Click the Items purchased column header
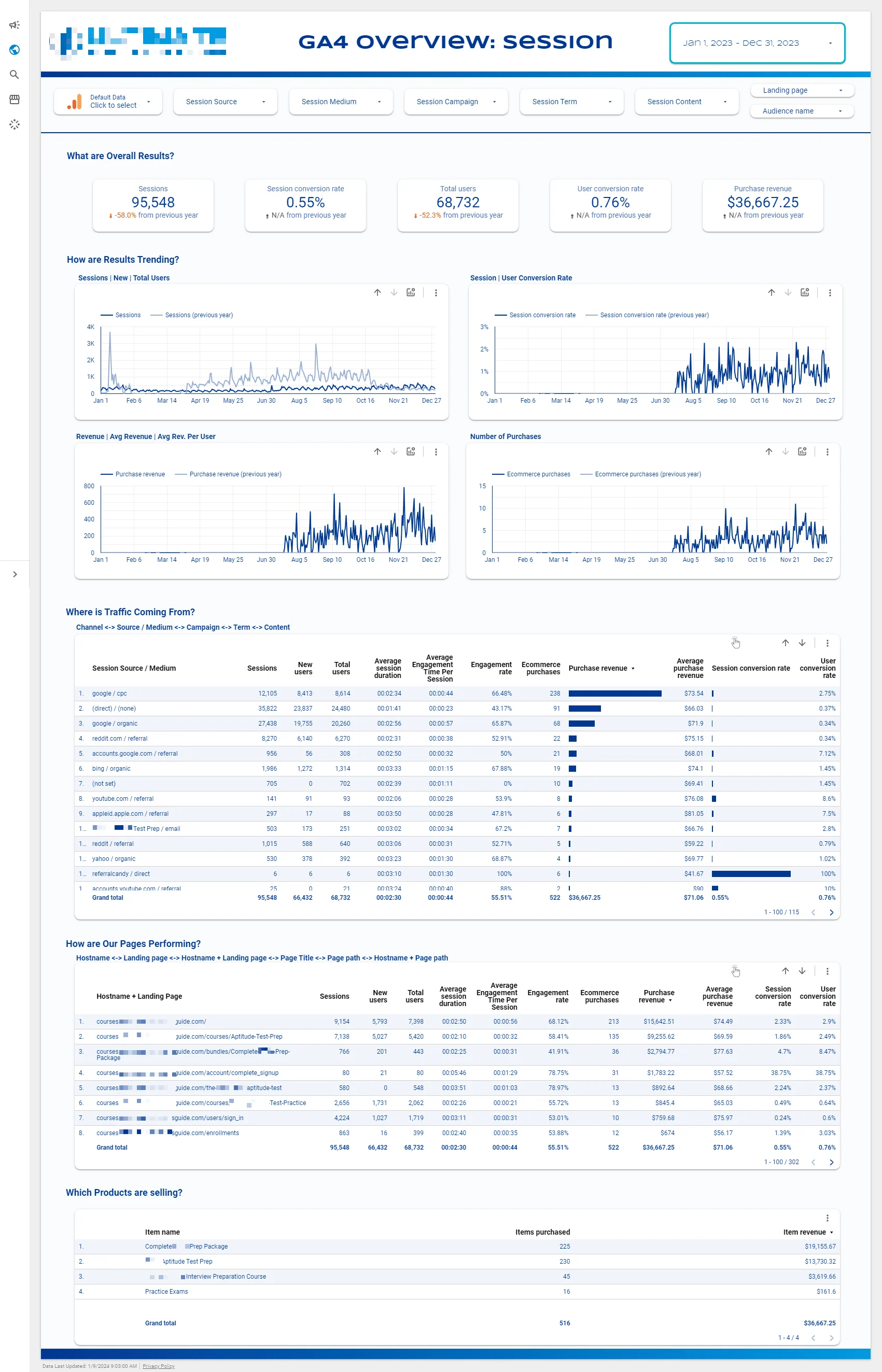 point(542,1232)
